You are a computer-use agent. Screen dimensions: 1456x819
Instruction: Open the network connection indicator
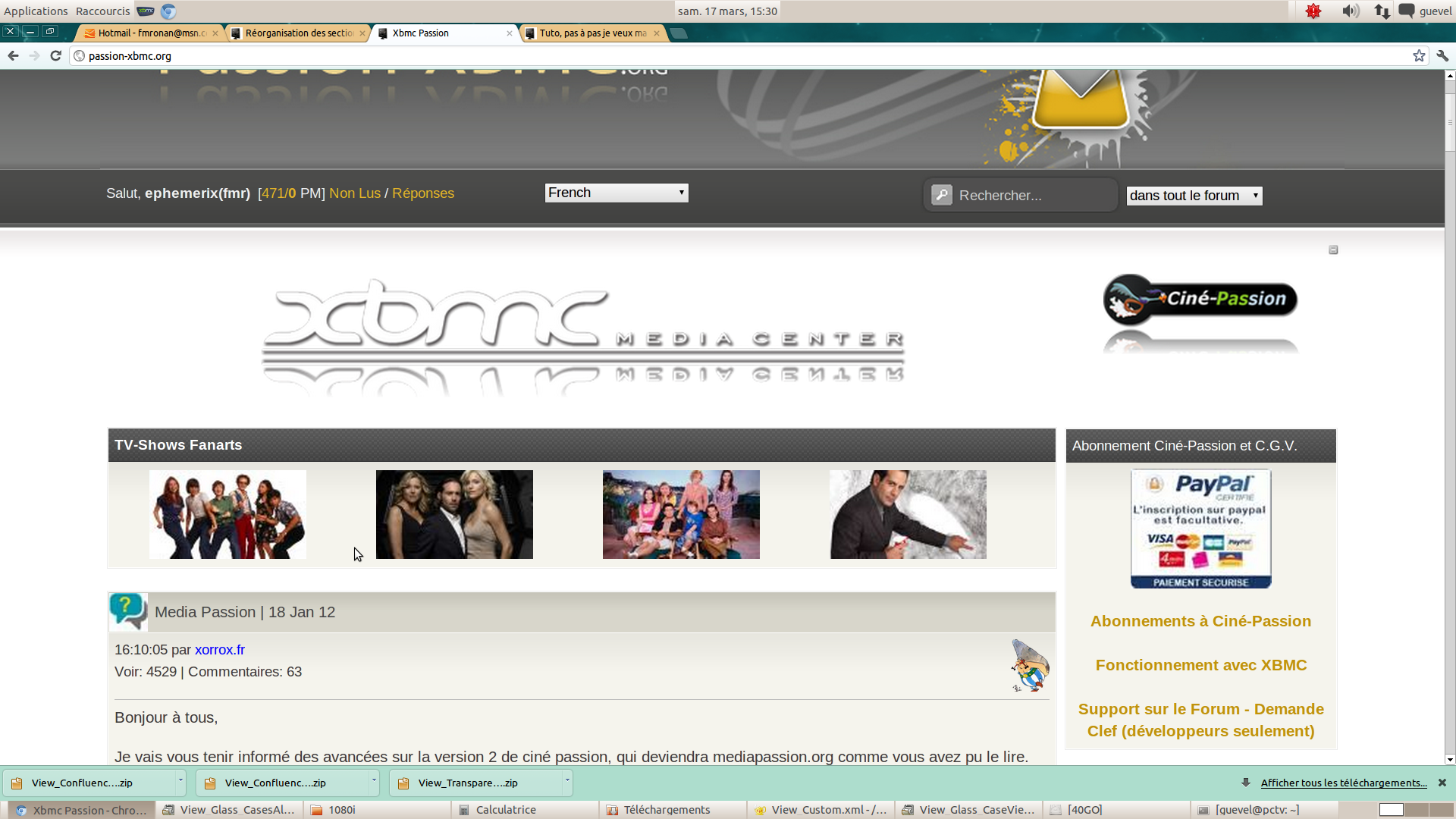point(1382,11)
